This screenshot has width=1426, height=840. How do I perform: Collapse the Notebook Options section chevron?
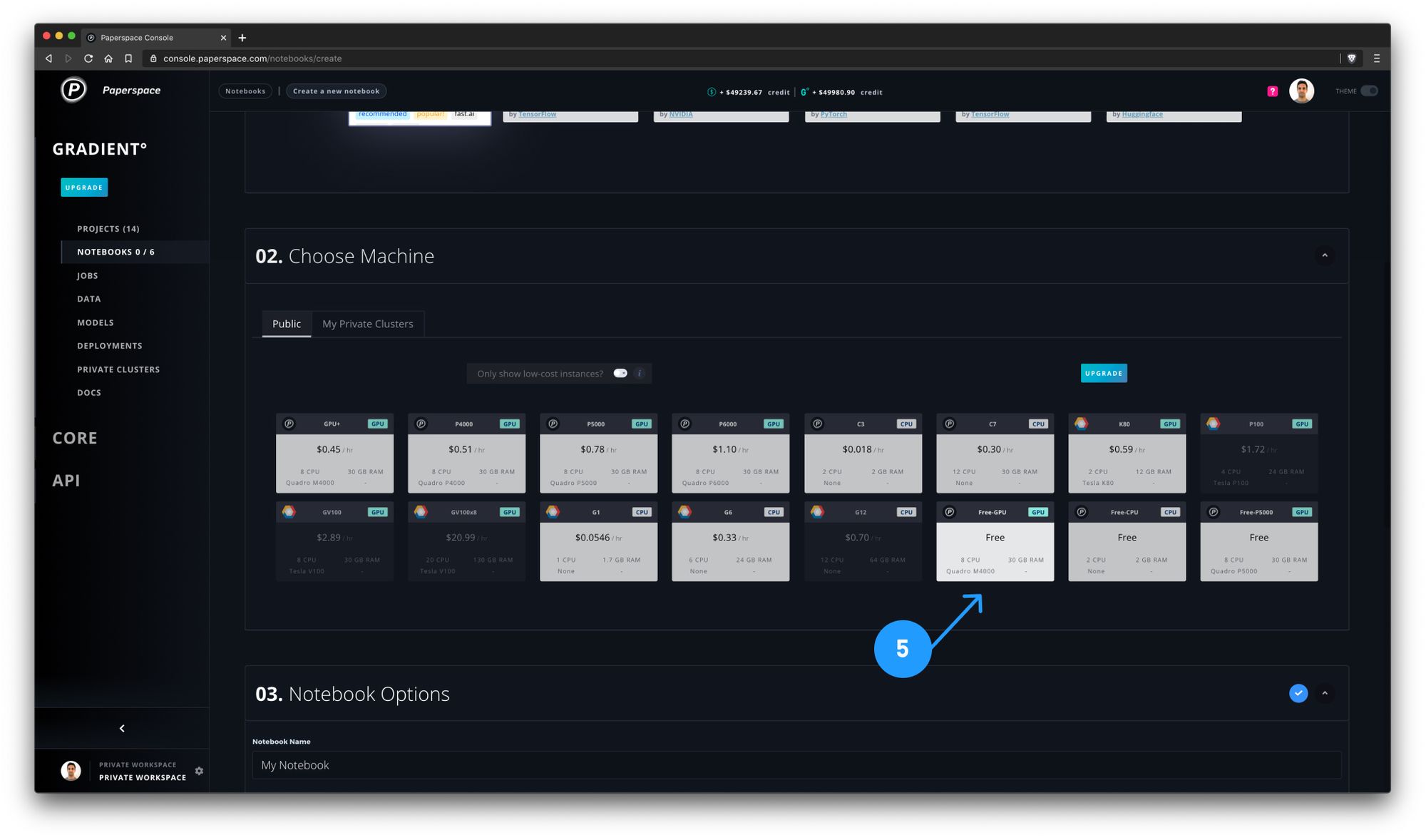(1325, 693)
